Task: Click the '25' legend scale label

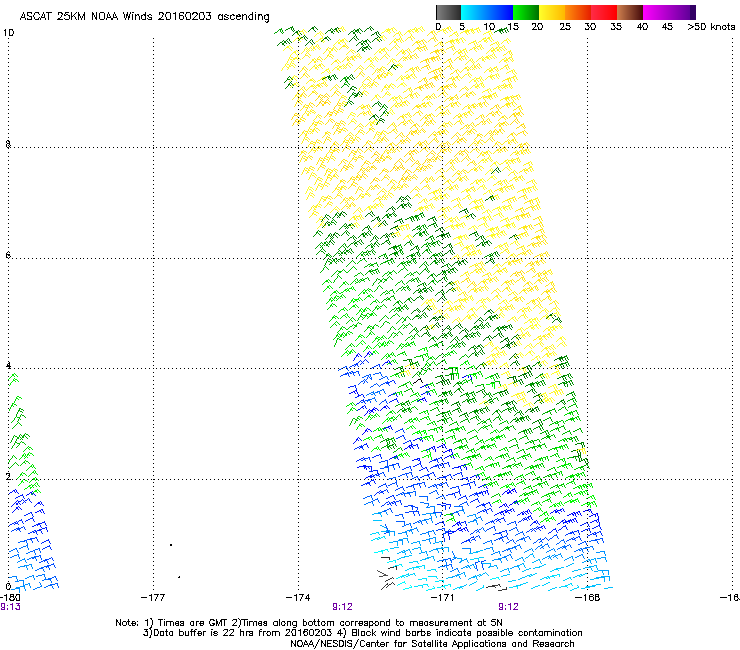Action: (x=565, y=27)
